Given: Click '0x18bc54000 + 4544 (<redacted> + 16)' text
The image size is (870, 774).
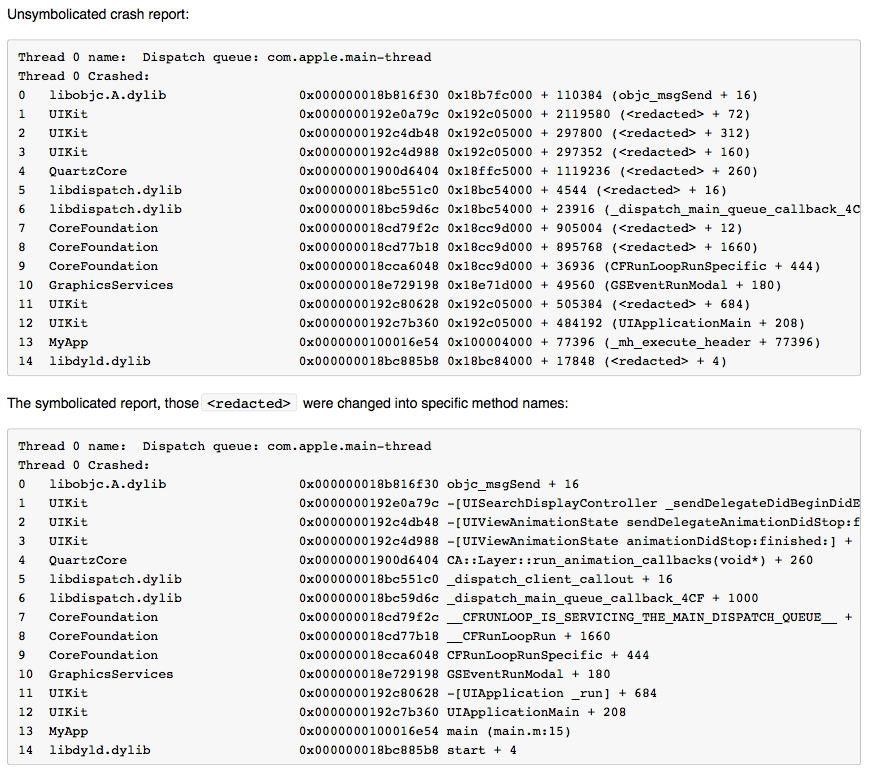Looking at the screenshot, I should pos(587,190).
